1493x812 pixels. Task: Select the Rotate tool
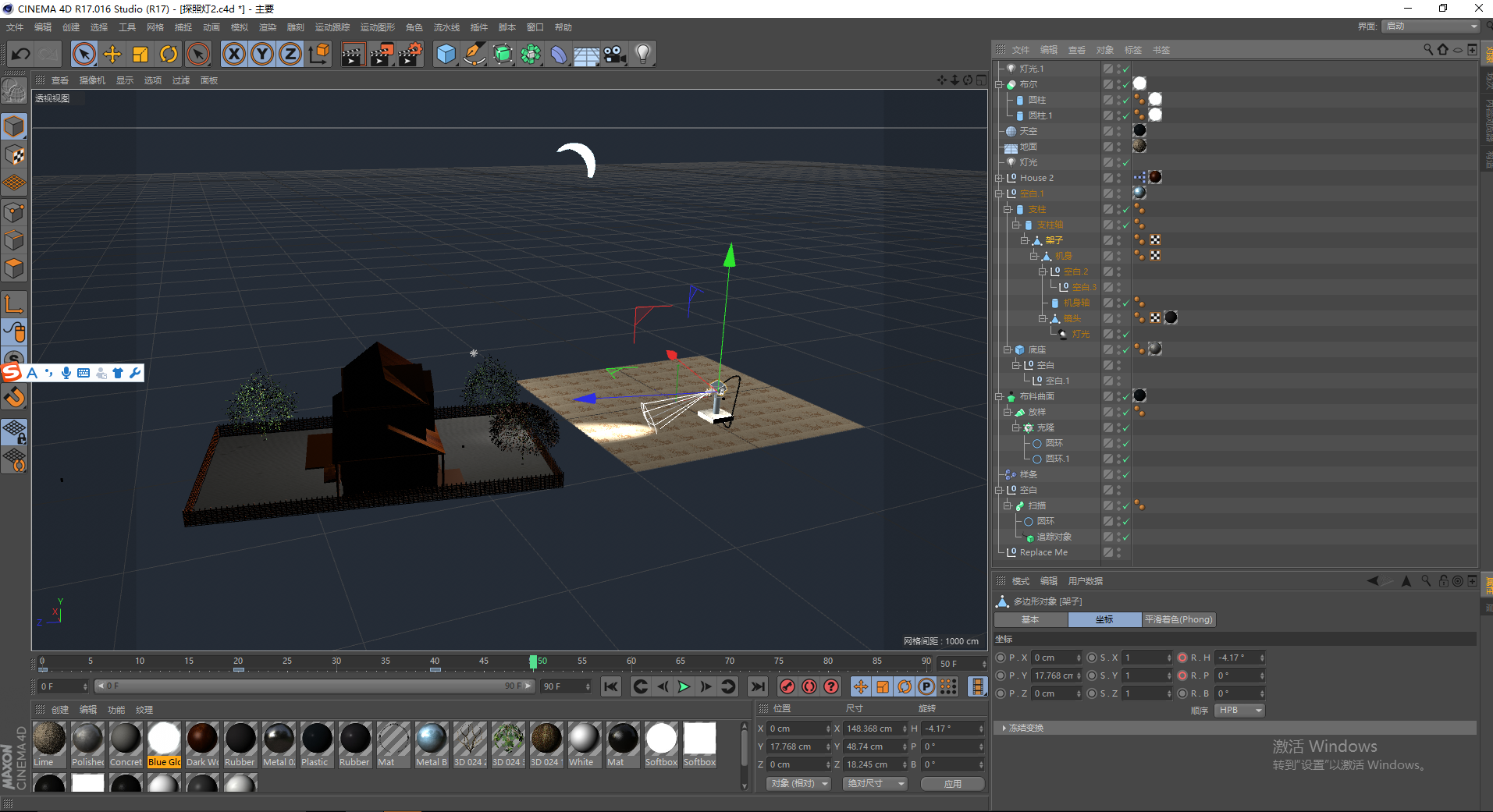pos(169,54)
